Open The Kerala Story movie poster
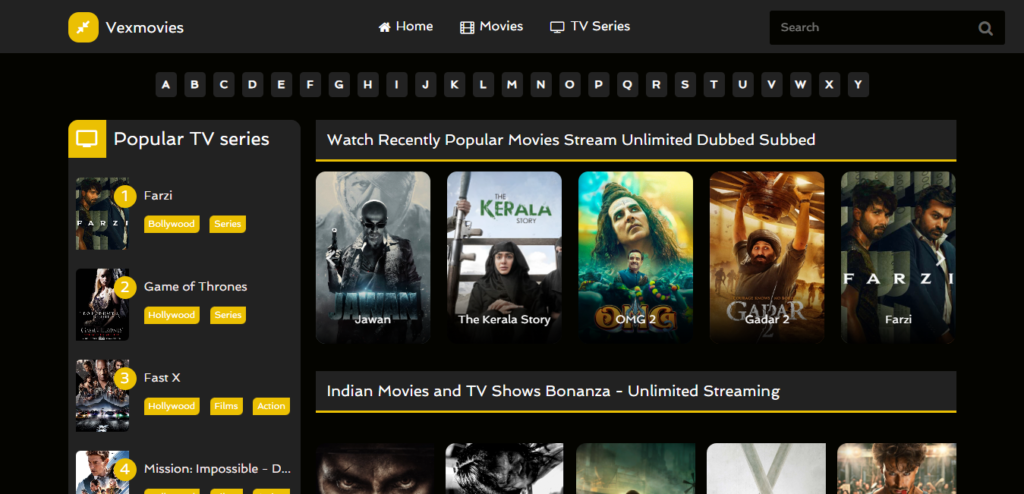 point(504,257)
